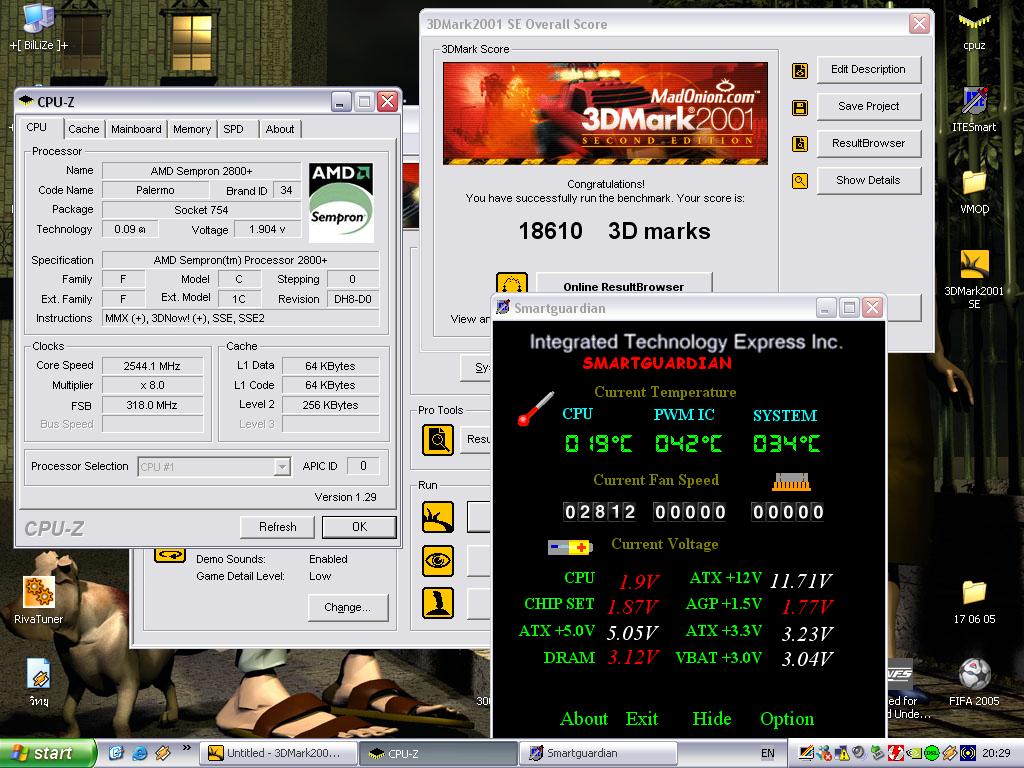The height and width of the screenshot is (768, 1024).
Task: Click the Change... button in 3DMark
Action: pyautogui.click(x=347, y=607)
